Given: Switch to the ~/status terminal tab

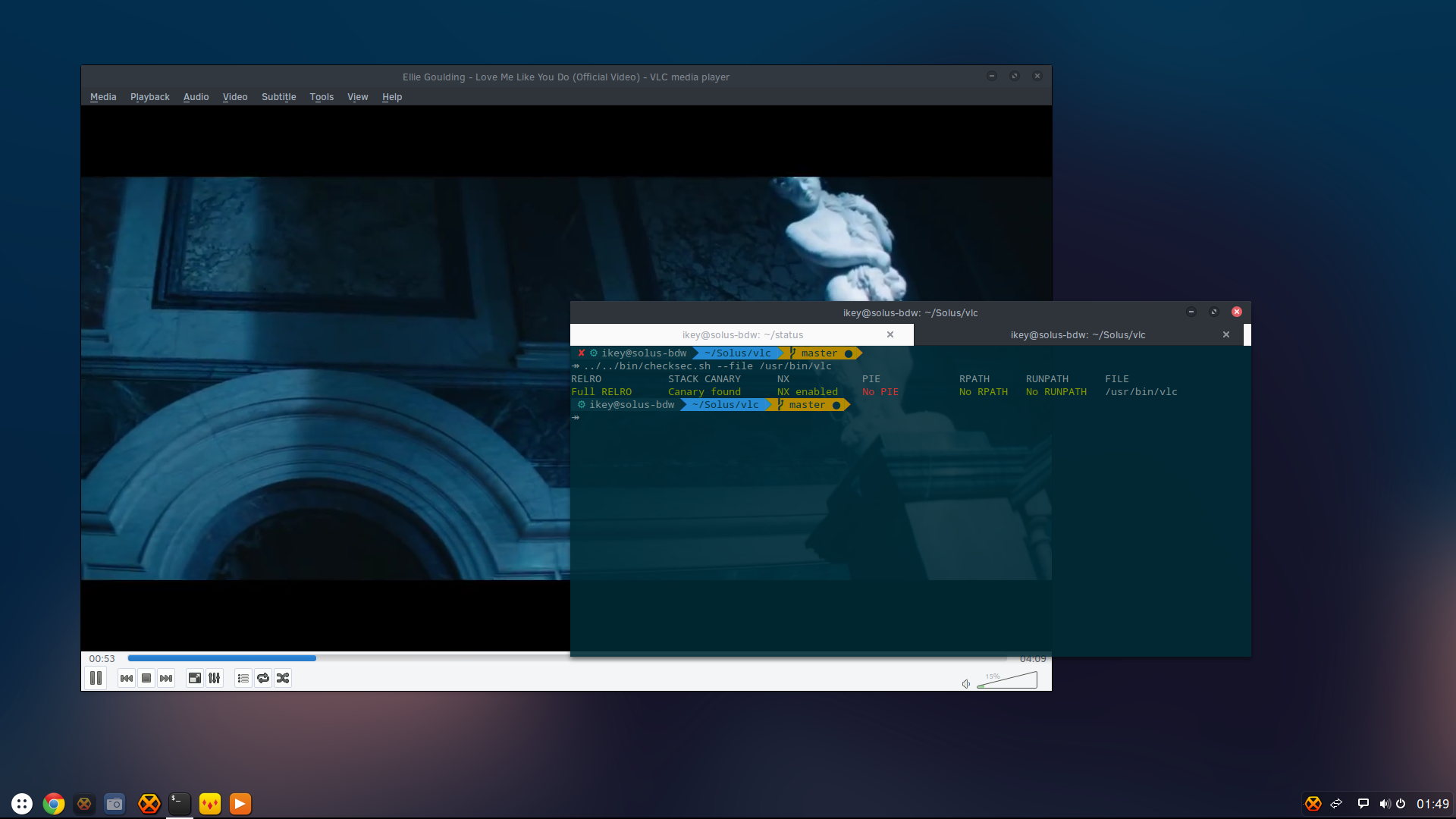Looking at the screenshot, I should [x=742, y=334].
